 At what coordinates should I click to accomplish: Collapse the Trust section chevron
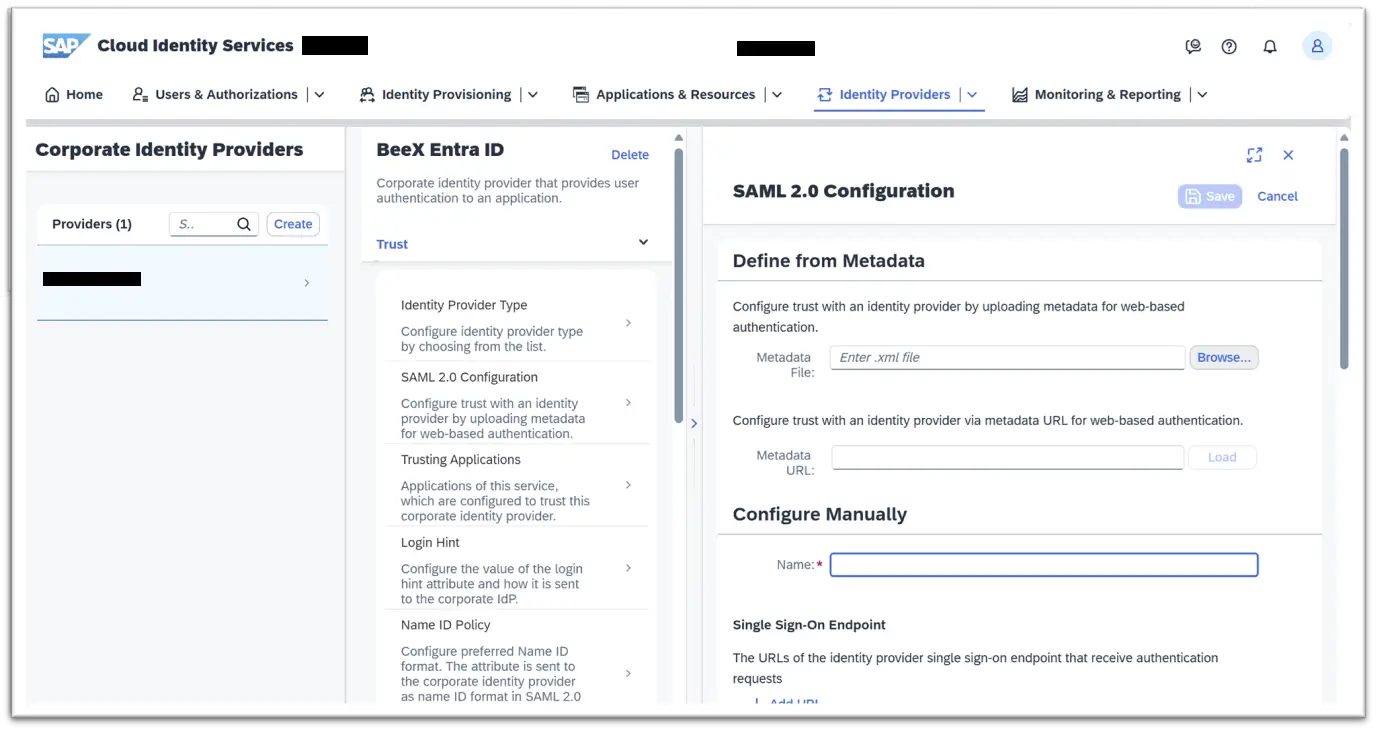643,242
